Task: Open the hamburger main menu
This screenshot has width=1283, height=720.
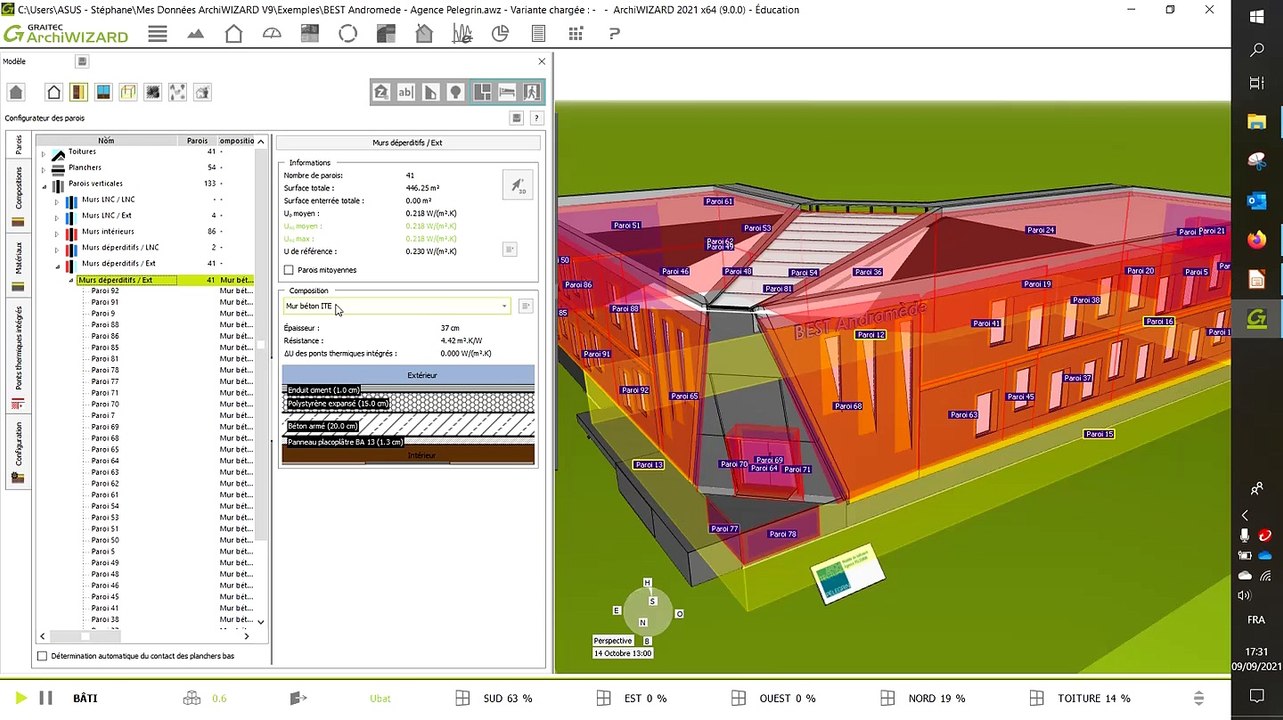Action: [157, 34]
